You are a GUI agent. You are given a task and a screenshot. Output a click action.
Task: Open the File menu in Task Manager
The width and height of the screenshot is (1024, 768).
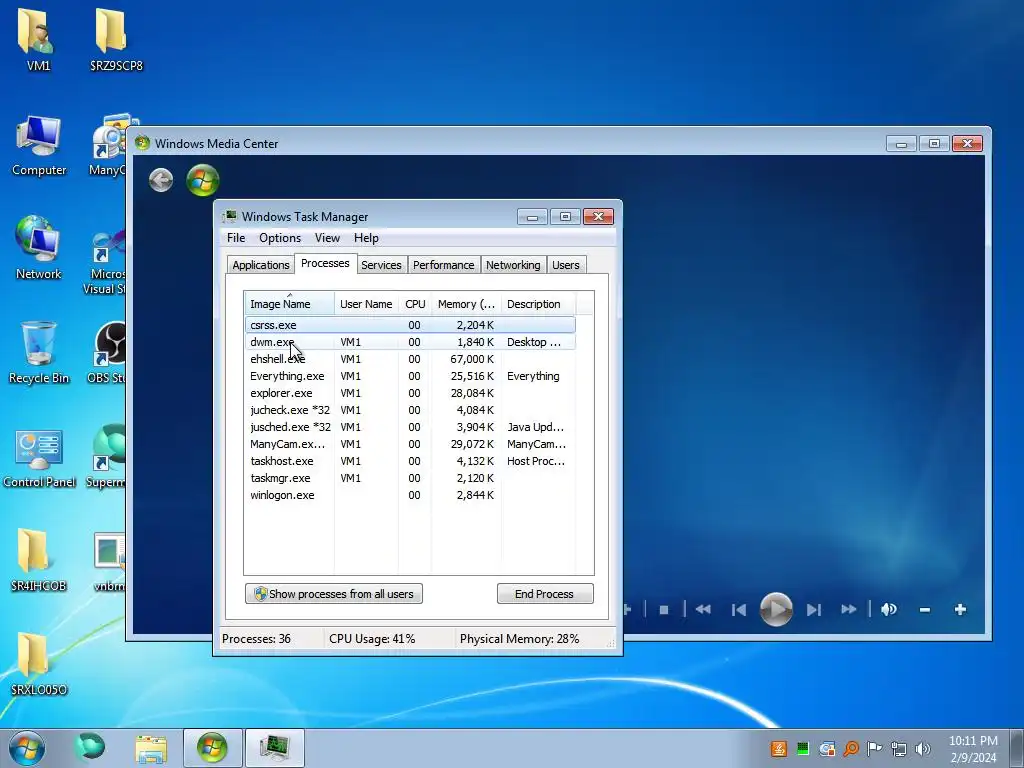pos(236,238)
